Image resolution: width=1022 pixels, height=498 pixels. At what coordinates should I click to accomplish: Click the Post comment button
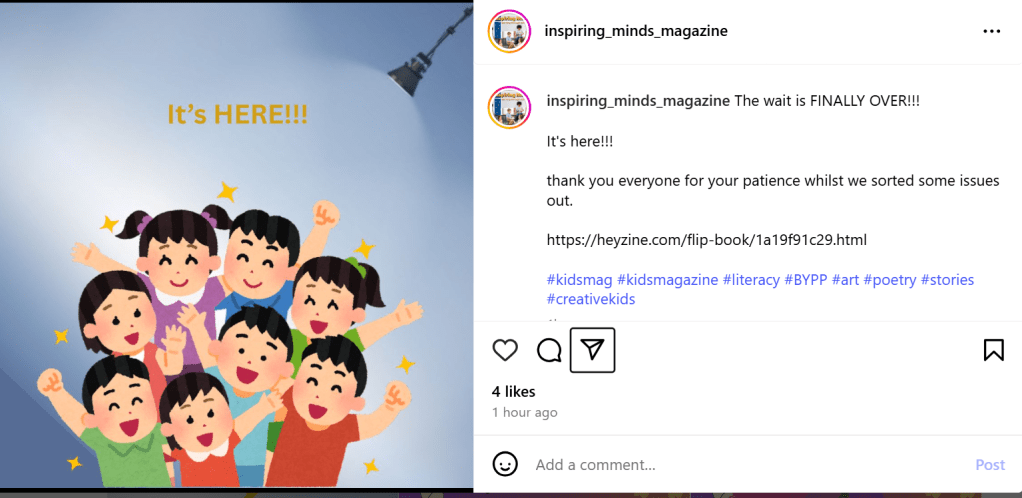coord(990,465)
